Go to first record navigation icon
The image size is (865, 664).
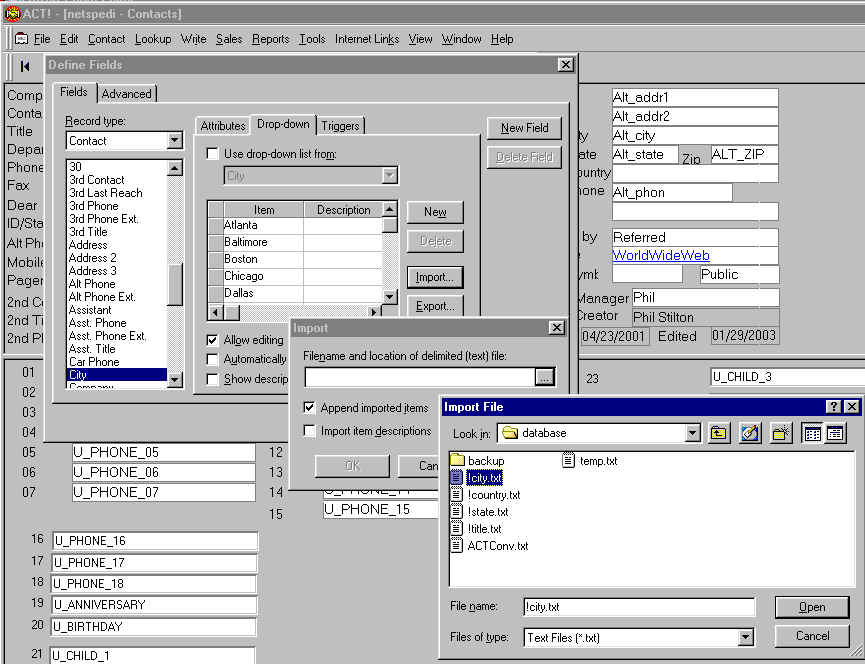click(25, 67)
